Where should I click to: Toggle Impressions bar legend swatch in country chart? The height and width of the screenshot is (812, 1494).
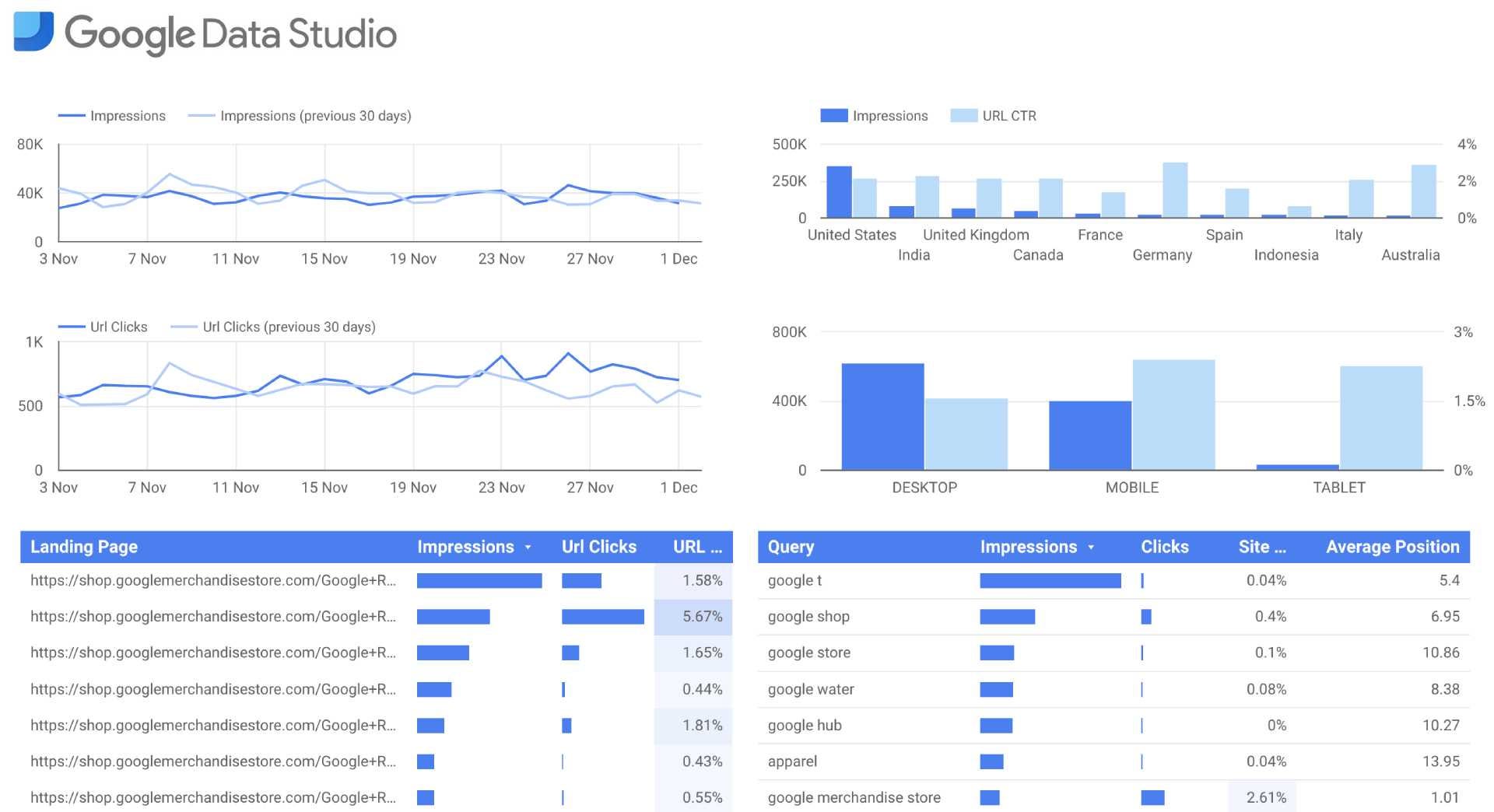[833, 116]
